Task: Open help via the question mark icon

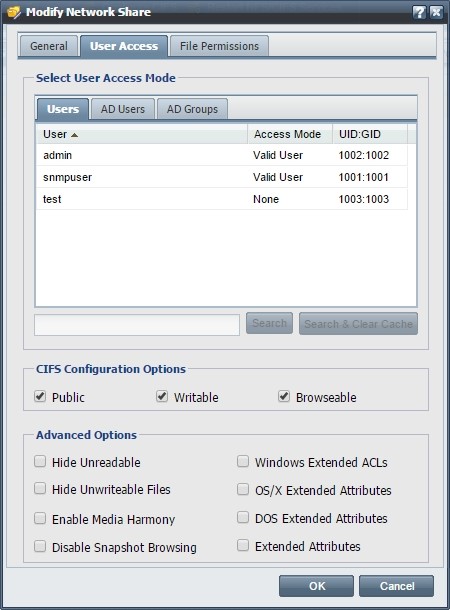Action: coord(418,12)
